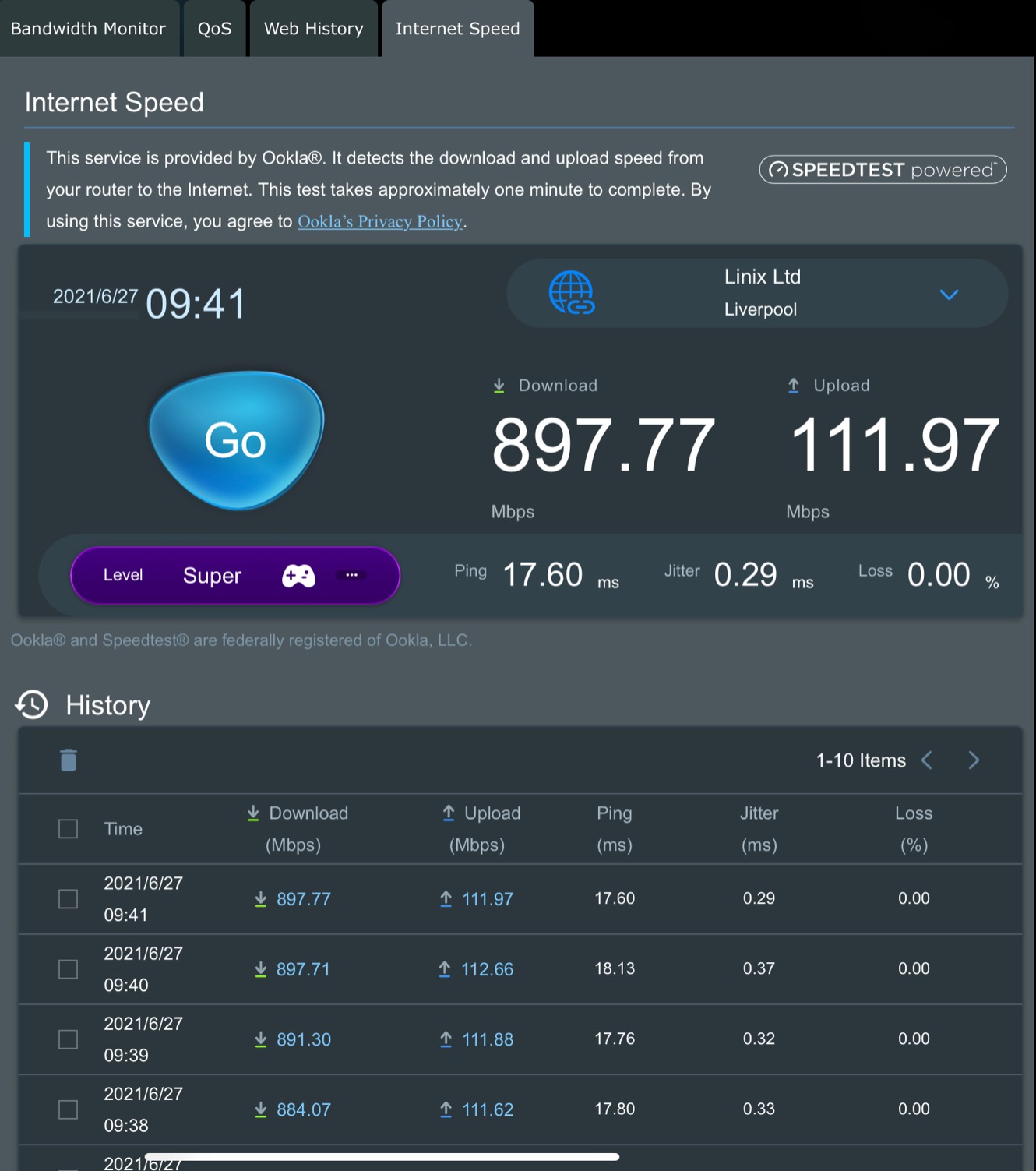This screenshot has width=1036, height=1171.
Task: Go to next page of history items
Action: point(974,760)
